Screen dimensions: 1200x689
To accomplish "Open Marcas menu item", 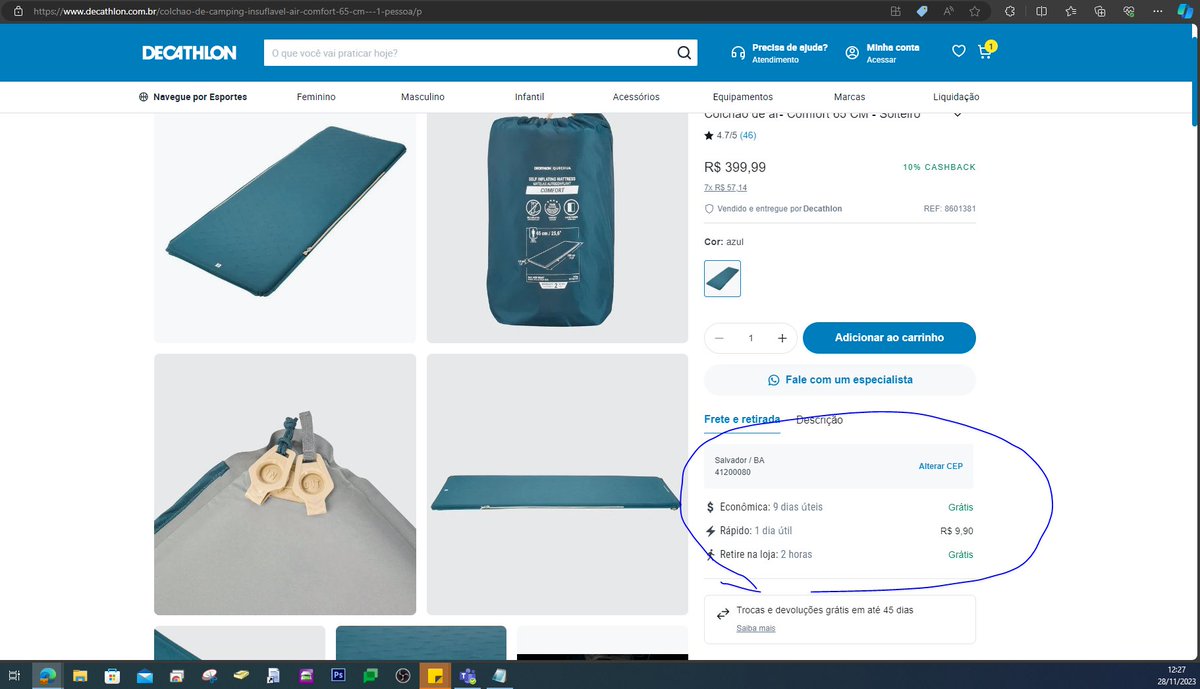I will pos(850,97).
